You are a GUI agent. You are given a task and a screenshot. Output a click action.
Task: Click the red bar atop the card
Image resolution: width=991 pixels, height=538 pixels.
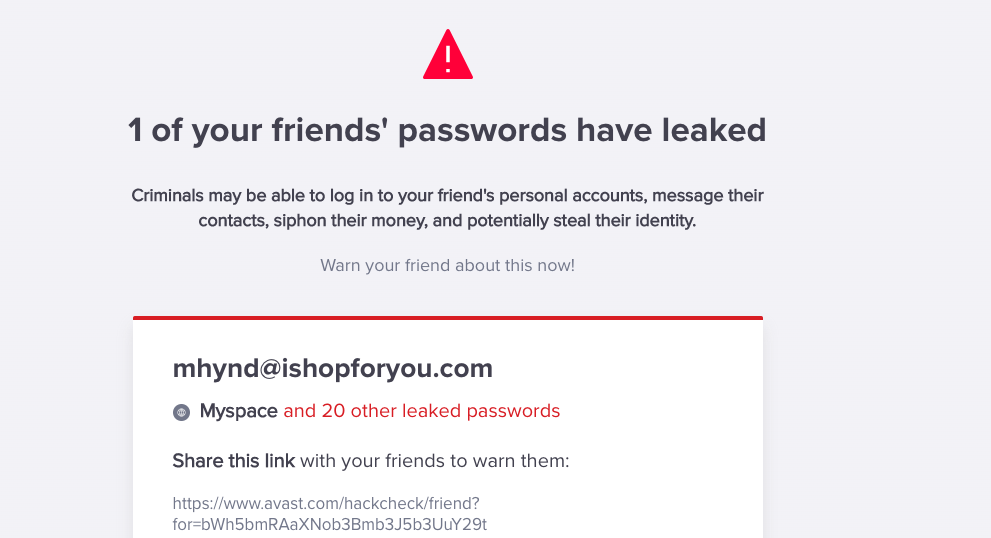click(447, 318)
